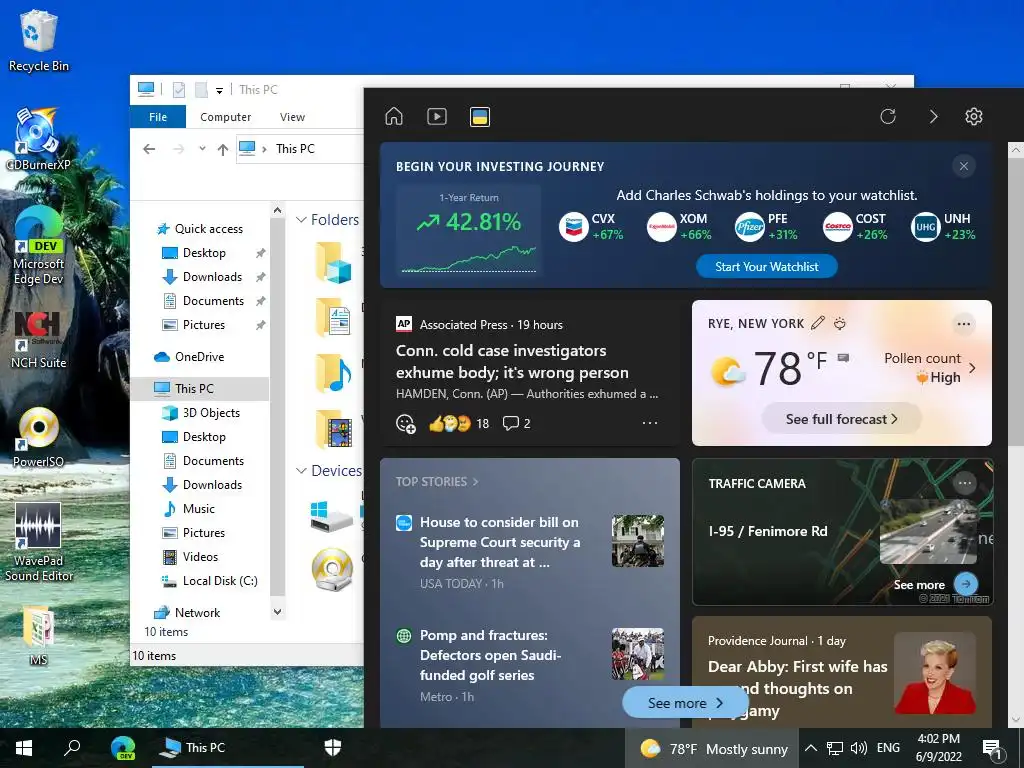Select the UNH stock icon
Image resolution: width=1024 pixels, height=768 pixels.
click(x=925, y=227)
